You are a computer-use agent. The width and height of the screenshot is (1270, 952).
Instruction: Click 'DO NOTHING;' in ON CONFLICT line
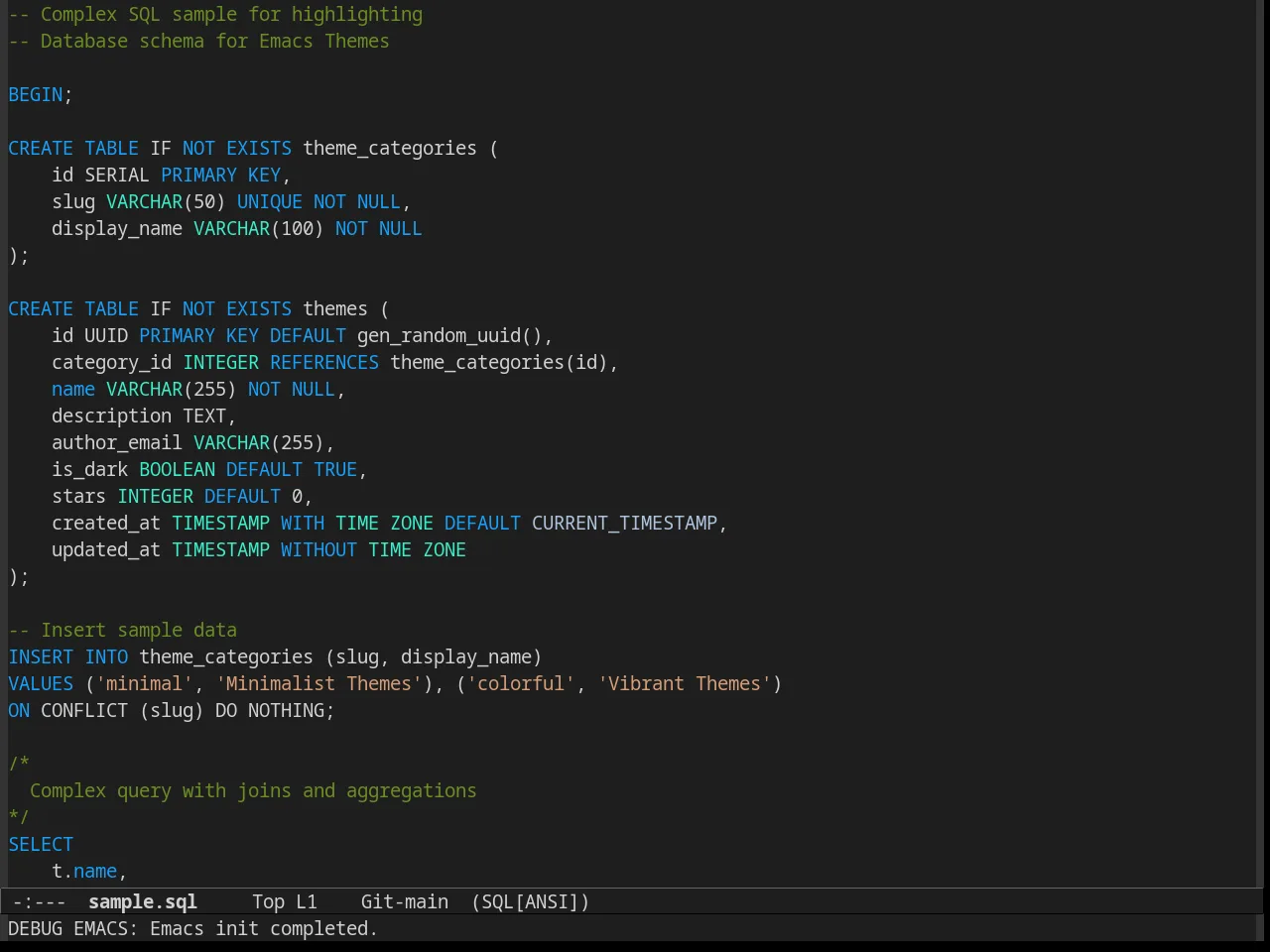[x=275, y=710]
